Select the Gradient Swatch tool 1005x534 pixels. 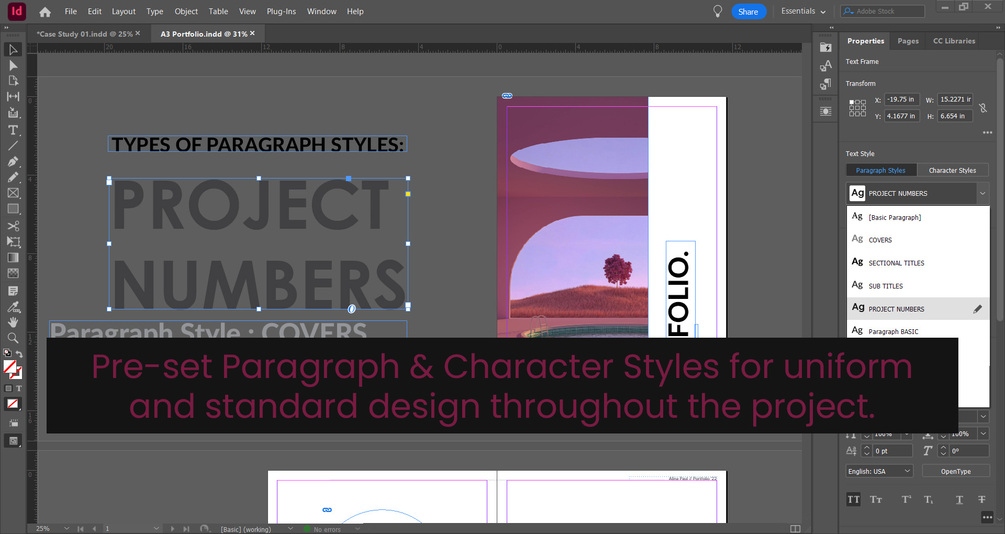point(13,258)
